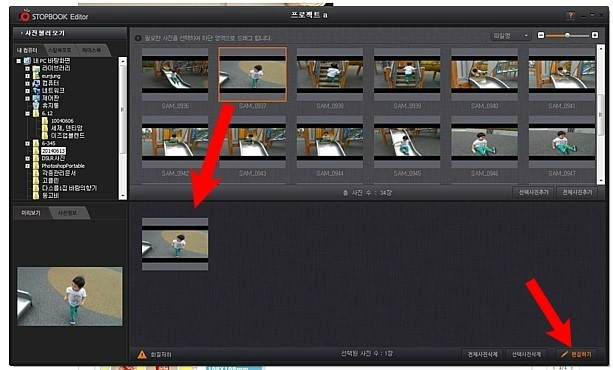The width and height of the screenshot is (613, 370).
Task: Click the 전체사진삭제 button
Action: (482, 354)
